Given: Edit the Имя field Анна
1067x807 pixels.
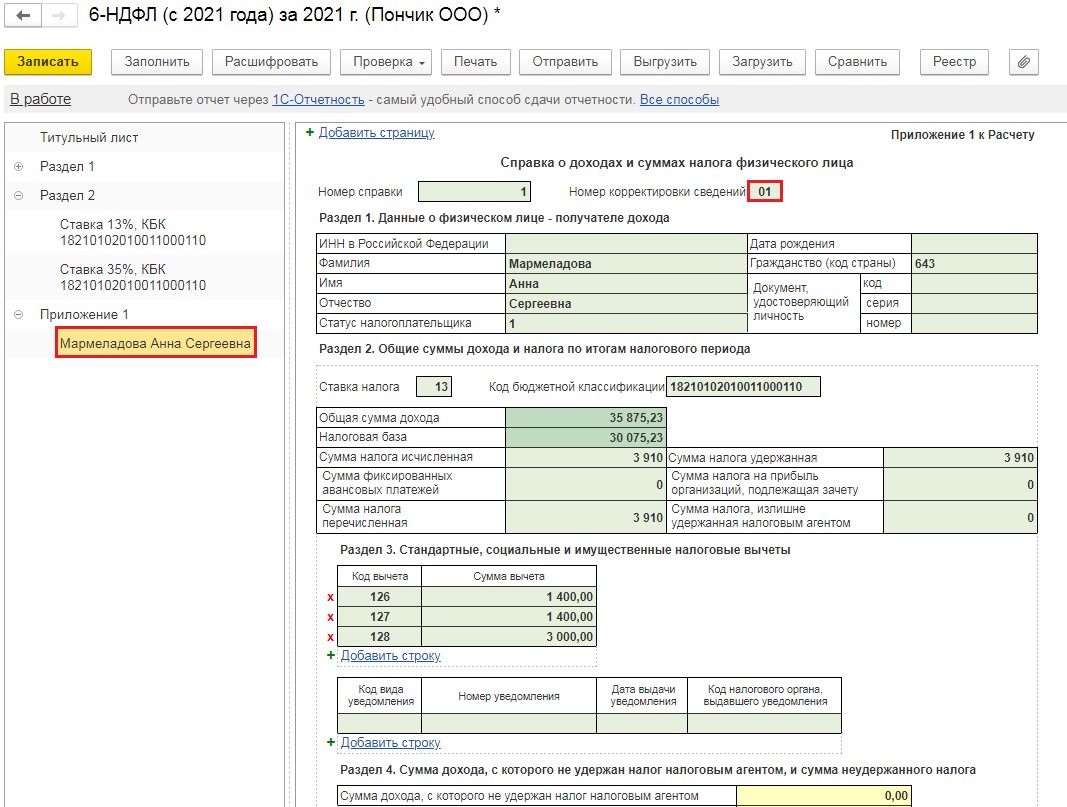Looking at the screenshot, I should (x=626, y=284).
